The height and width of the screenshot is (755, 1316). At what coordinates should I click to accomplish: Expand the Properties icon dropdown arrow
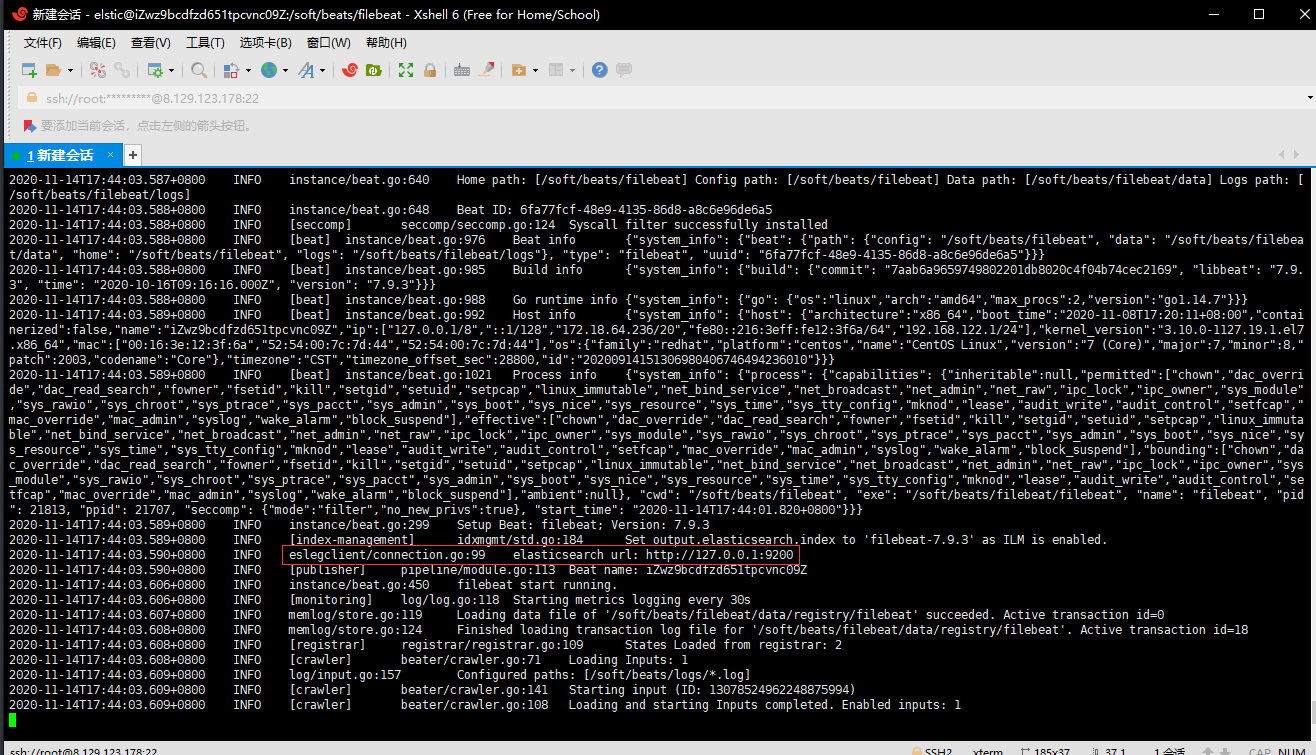(x=171, y=70)
